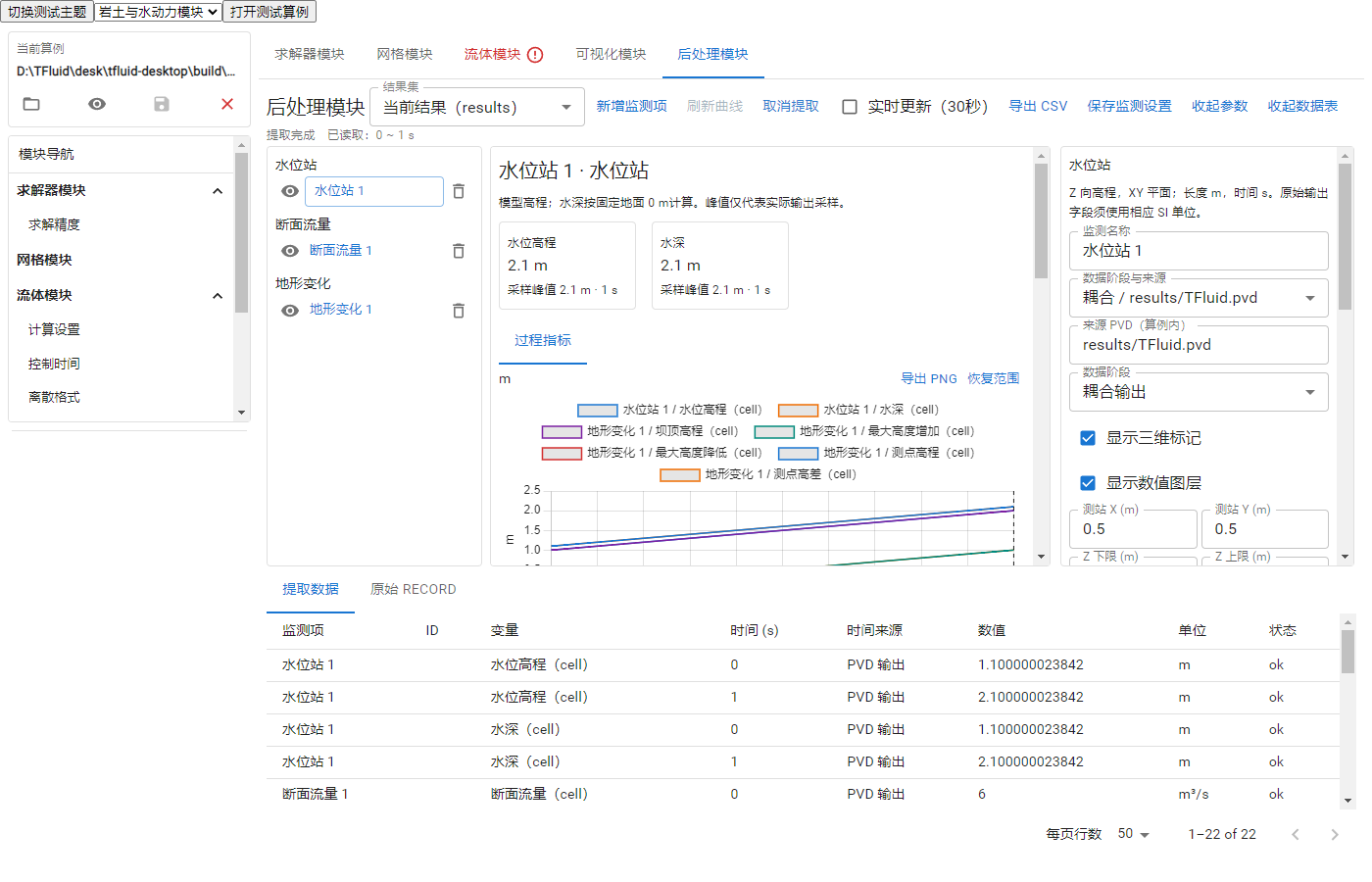1372x882 pixels.
Task: Switch to 可视化模块 tab
Action: [611, 55]
